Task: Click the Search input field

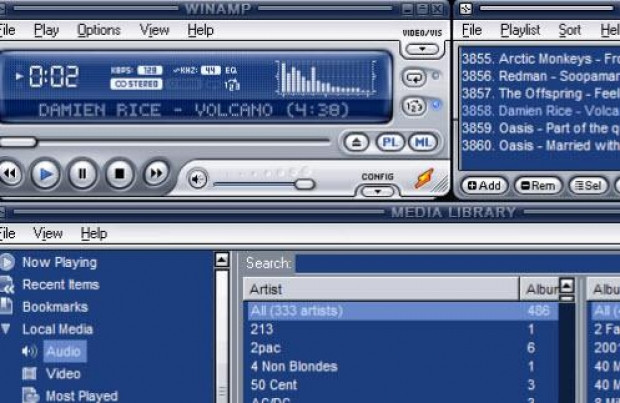Action: [x=457, y=263]
